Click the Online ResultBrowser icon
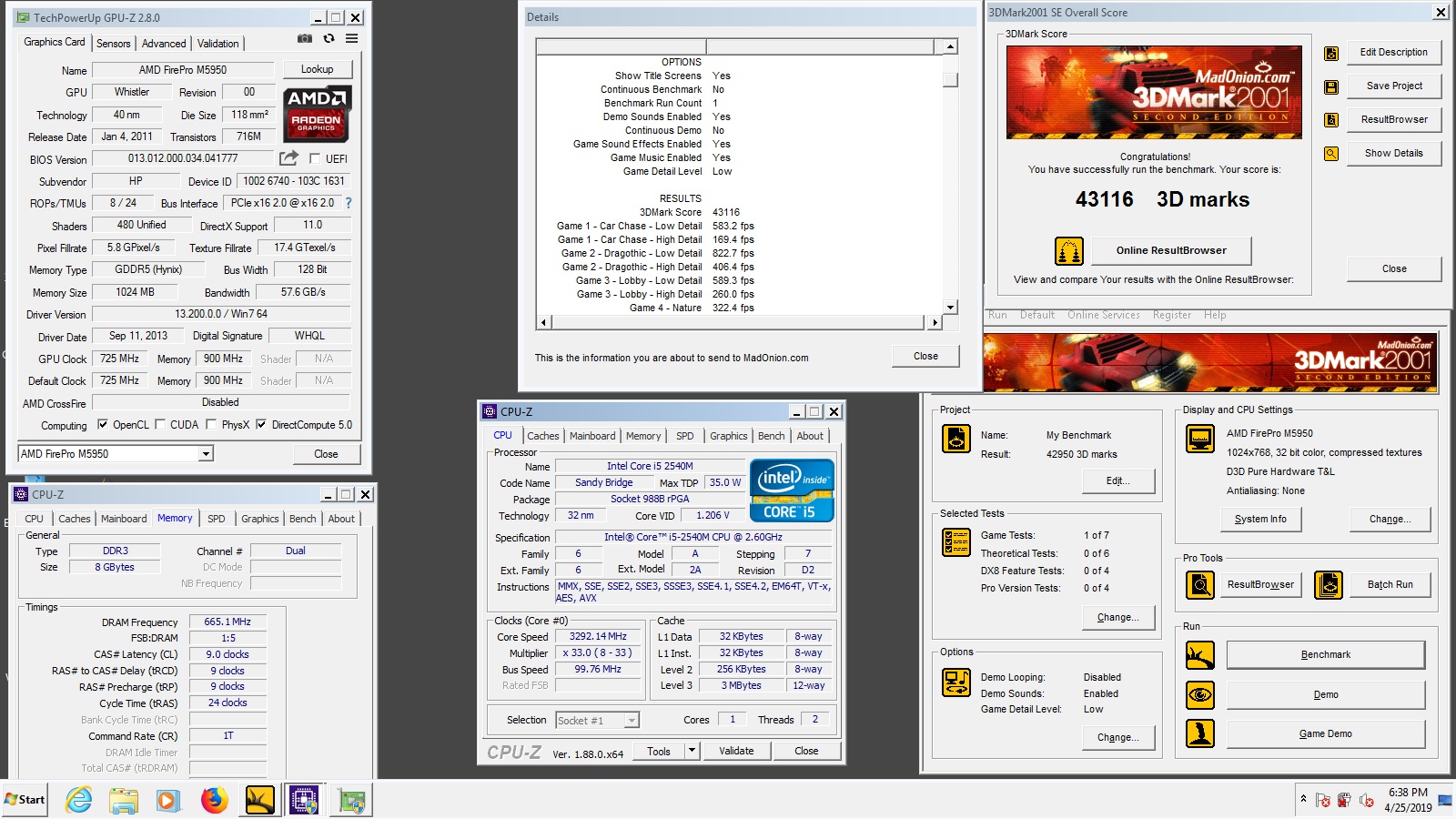The width and height of the screenshot is (1456, 819). (x=1069, y=250)
